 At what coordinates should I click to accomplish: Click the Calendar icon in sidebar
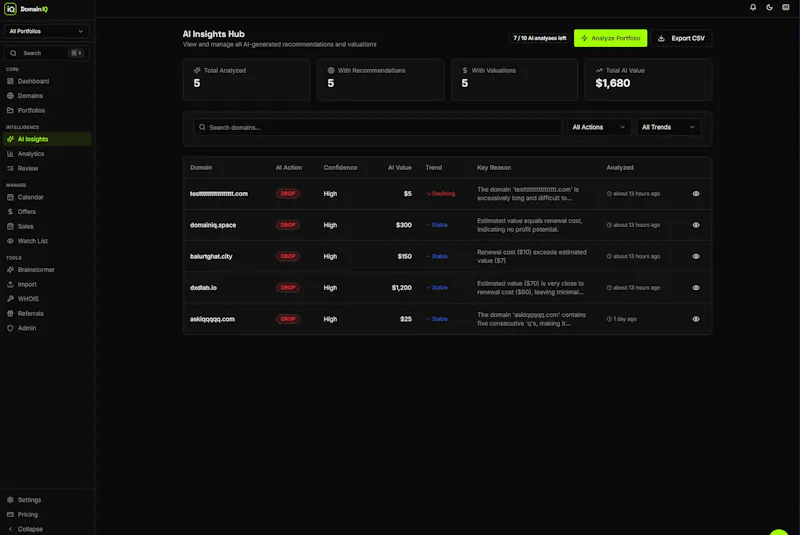tap(10, 197)
